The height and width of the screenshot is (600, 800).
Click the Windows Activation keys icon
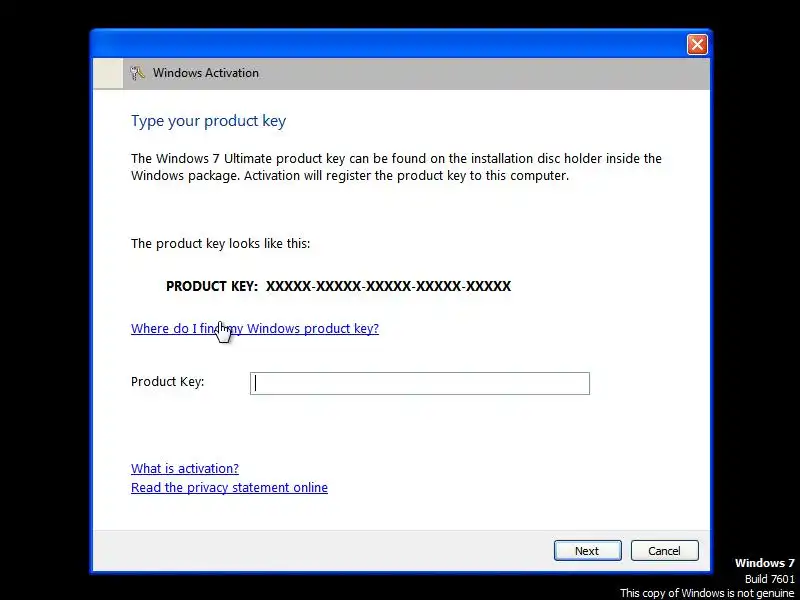(x=137, y=73)
